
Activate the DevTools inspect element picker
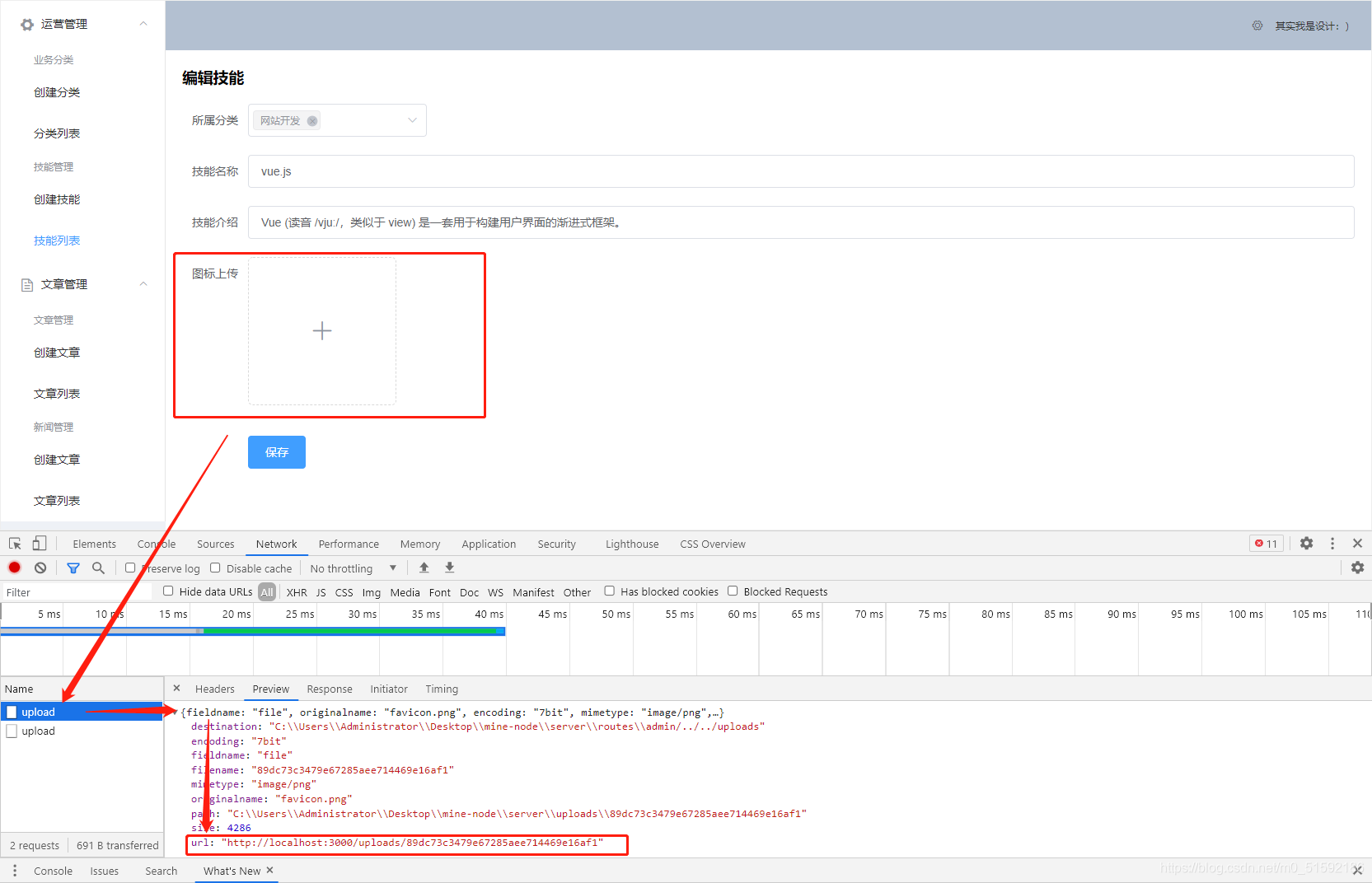(x=15, y=544)
